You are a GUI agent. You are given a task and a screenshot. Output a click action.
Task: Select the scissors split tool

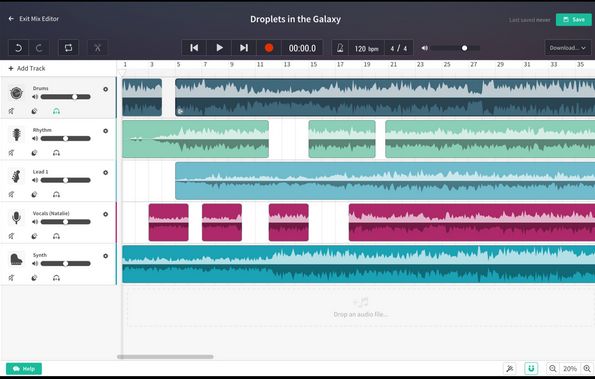pyautogui.click(x=98, y=48)
